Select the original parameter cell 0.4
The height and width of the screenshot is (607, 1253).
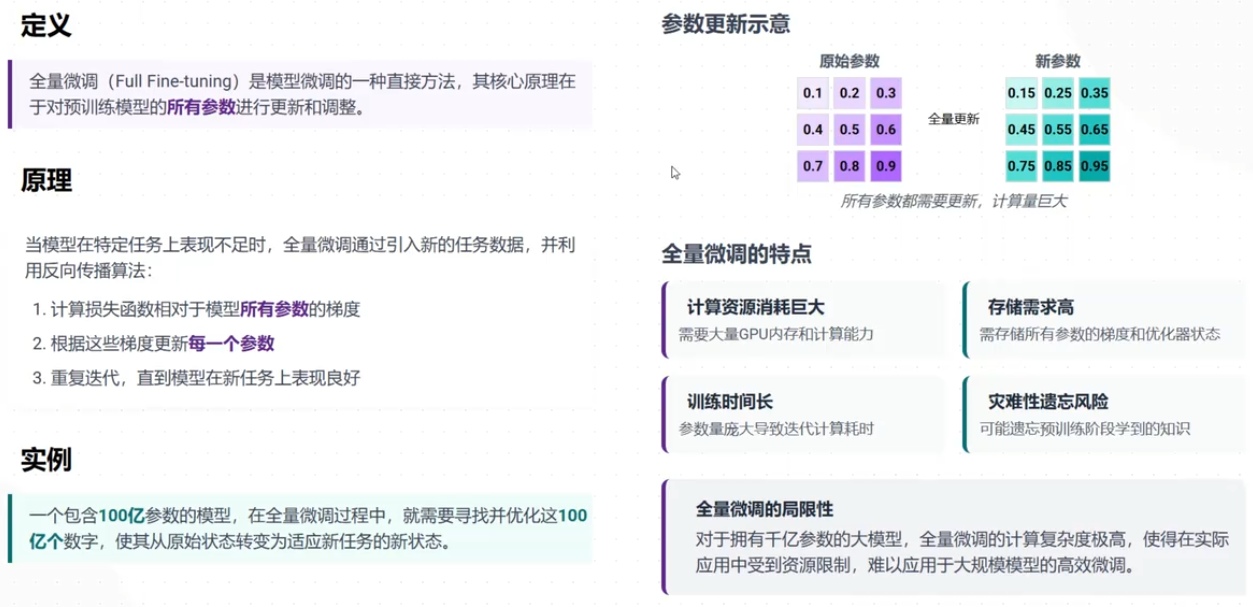(x=813, y=130)
